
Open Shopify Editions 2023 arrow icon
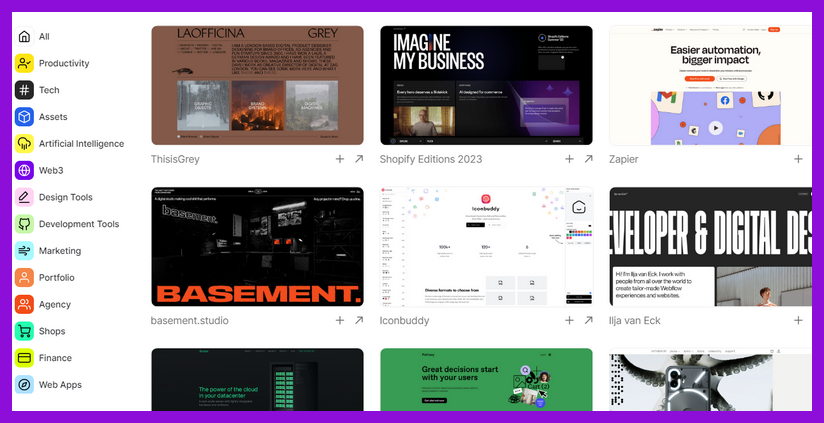[589, 159]
